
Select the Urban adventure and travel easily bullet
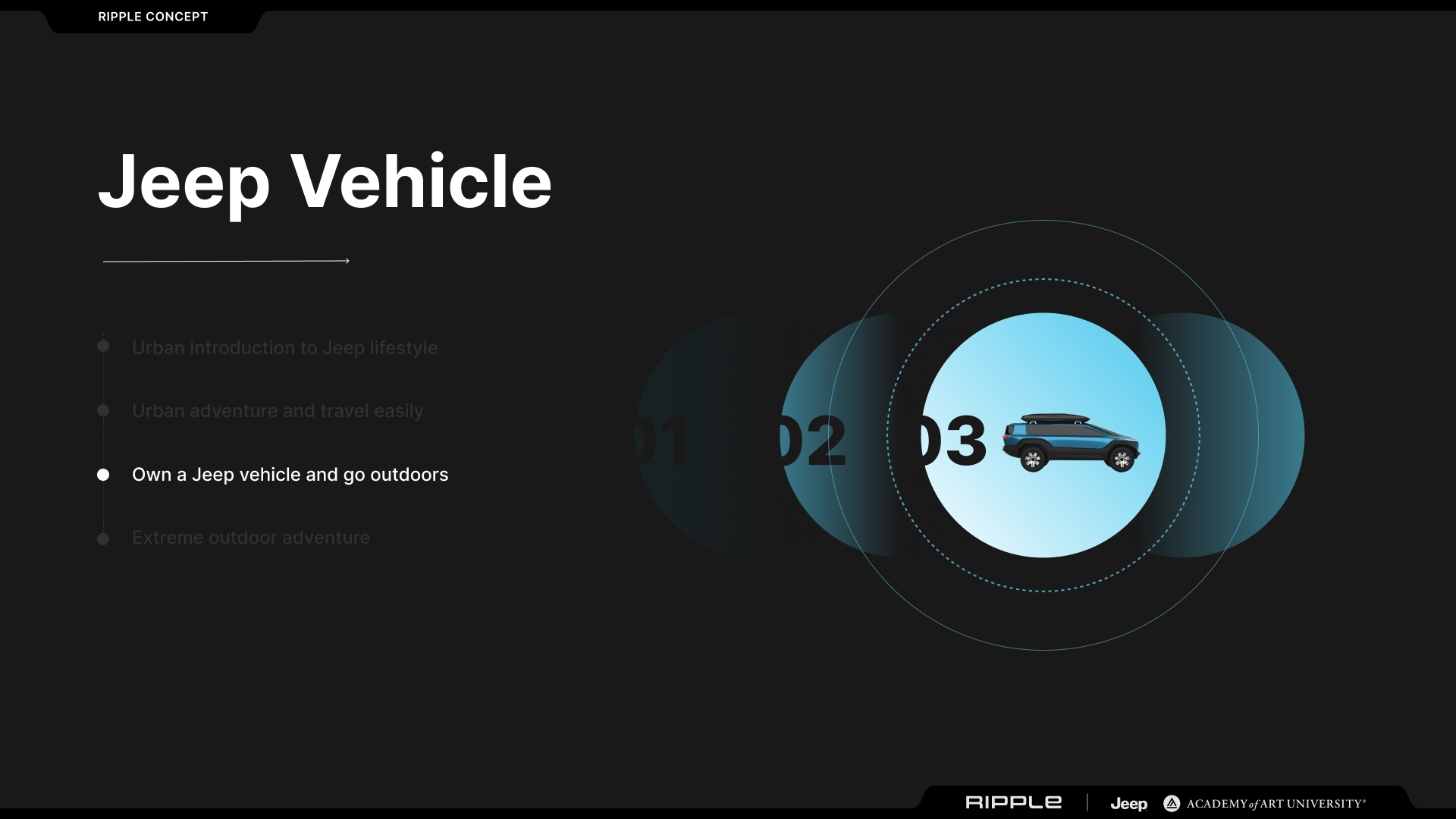[x=103, y=410]
